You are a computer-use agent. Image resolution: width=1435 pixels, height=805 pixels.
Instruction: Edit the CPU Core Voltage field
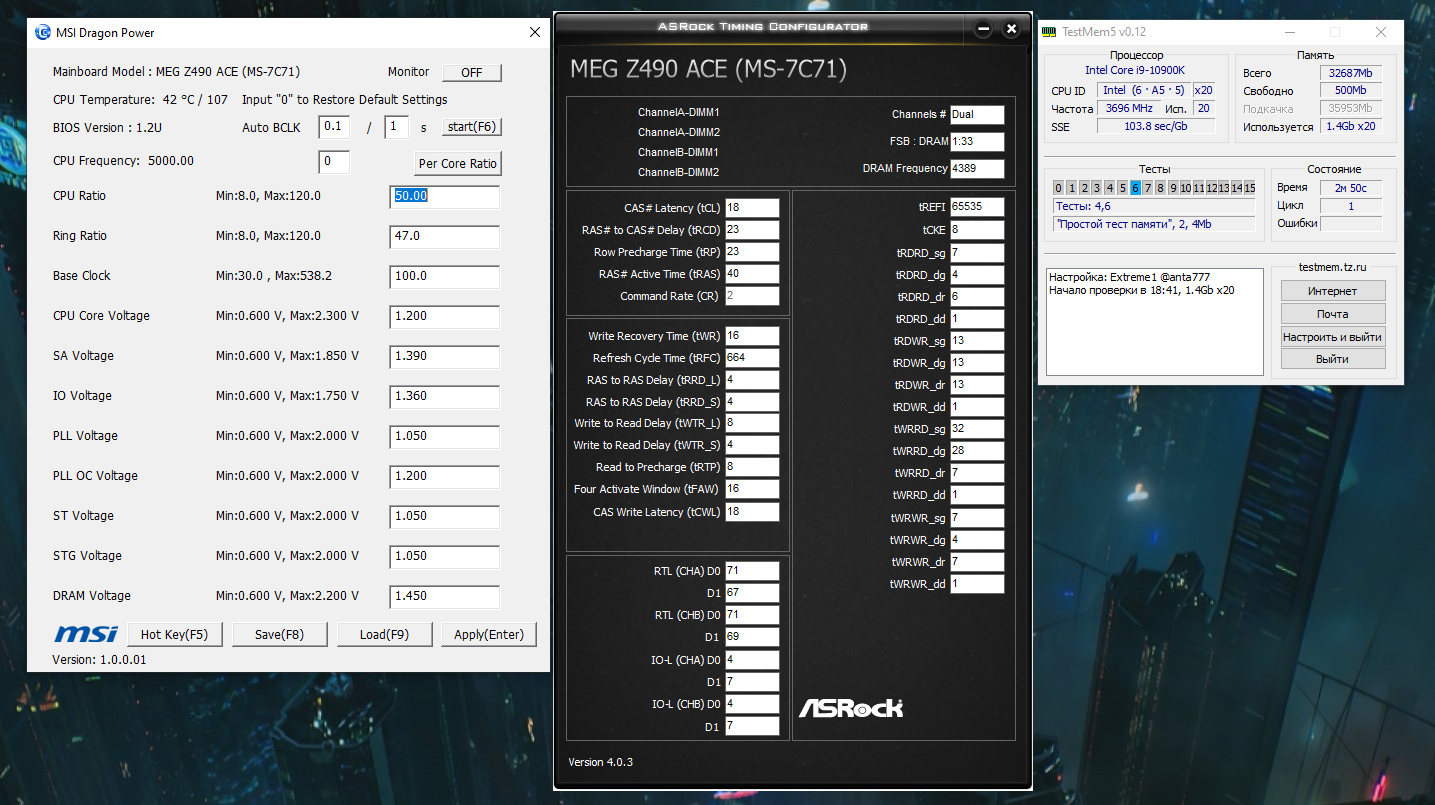pos(445,317)
